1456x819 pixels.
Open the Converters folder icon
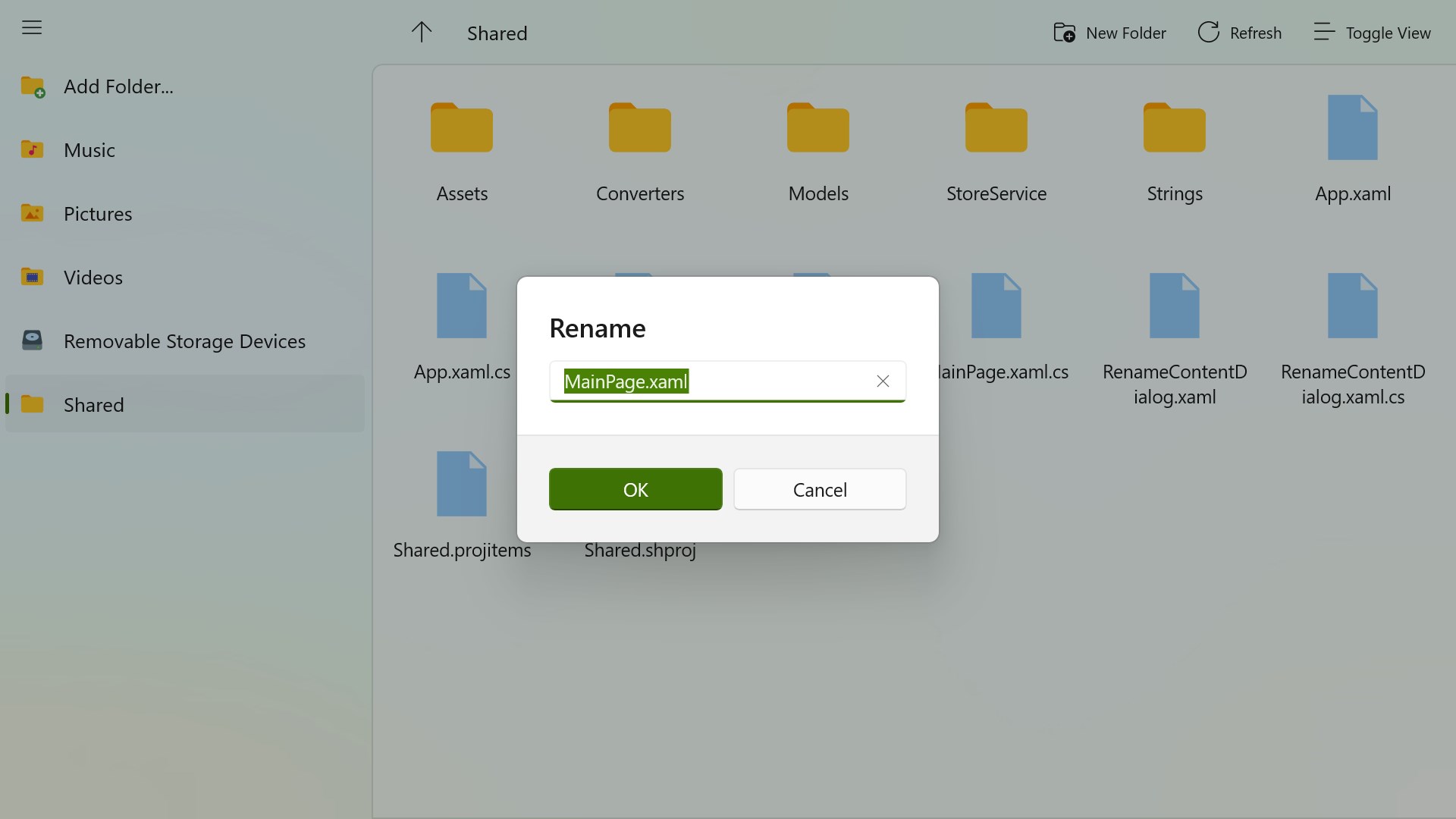click(x=640, y=127)
